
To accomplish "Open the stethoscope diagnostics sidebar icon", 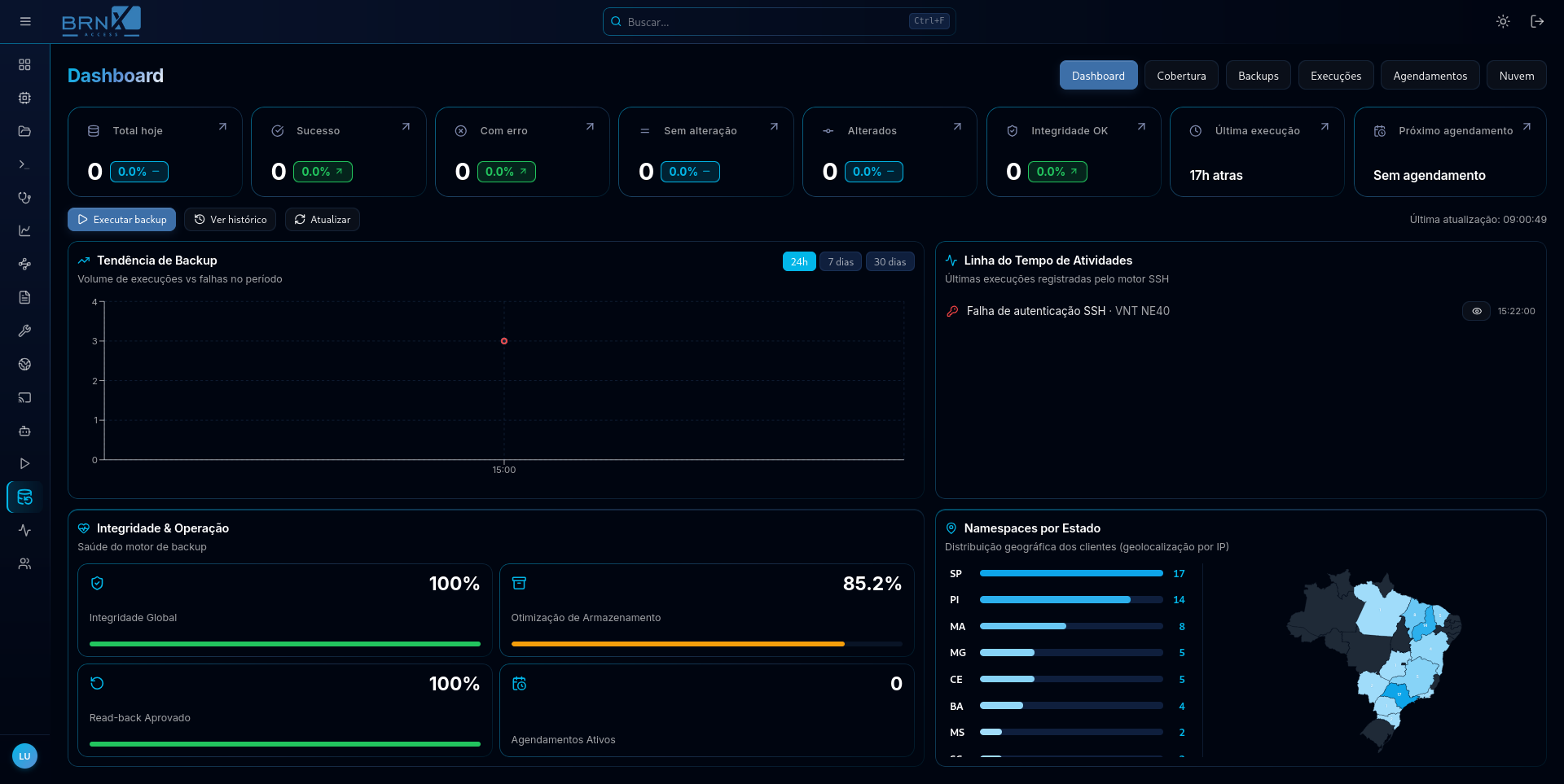I will pyautogui.click(x=24, y=198).
